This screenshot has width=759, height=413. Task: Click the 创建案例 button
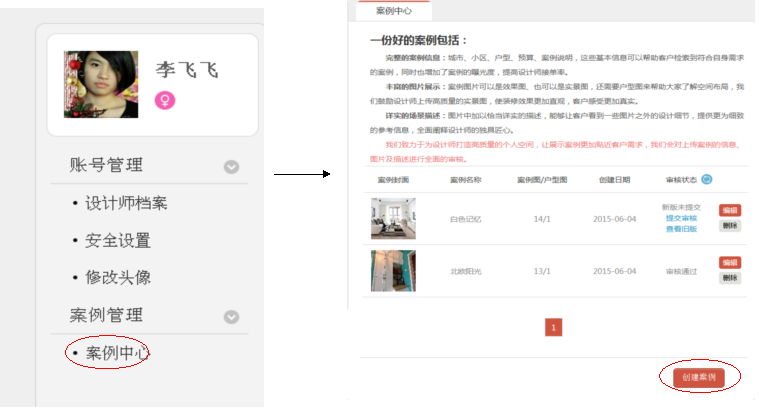tap(699, 377)
